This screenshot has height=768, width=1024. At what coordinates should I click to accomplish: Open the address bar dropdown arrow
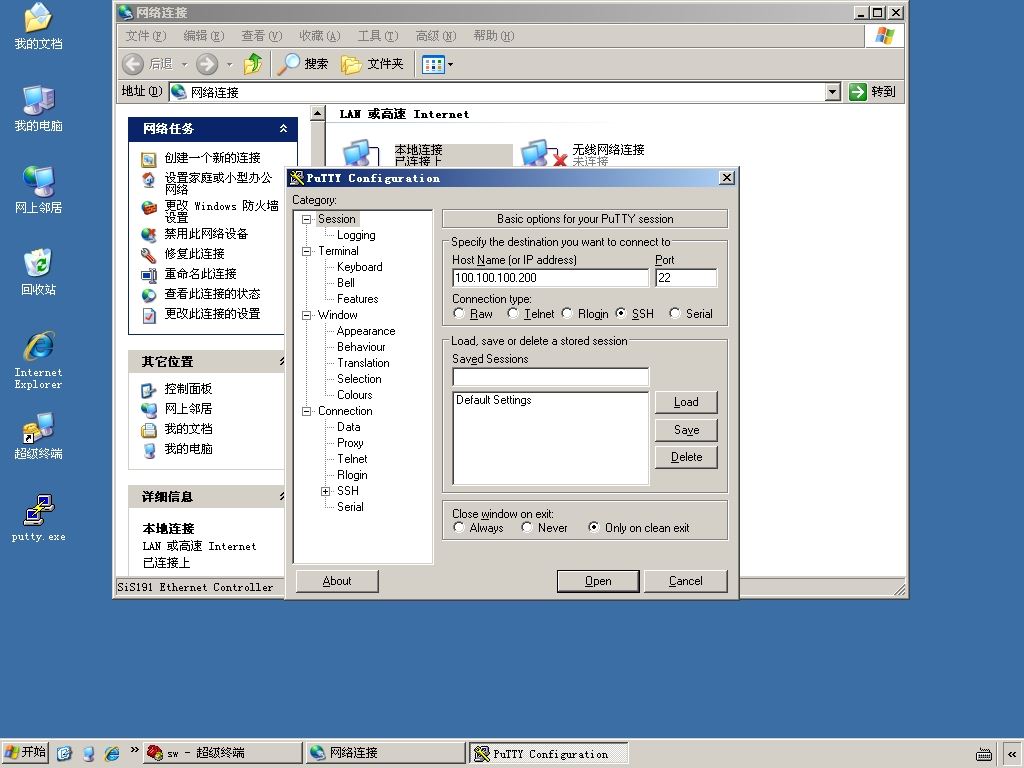pos(833,92)
